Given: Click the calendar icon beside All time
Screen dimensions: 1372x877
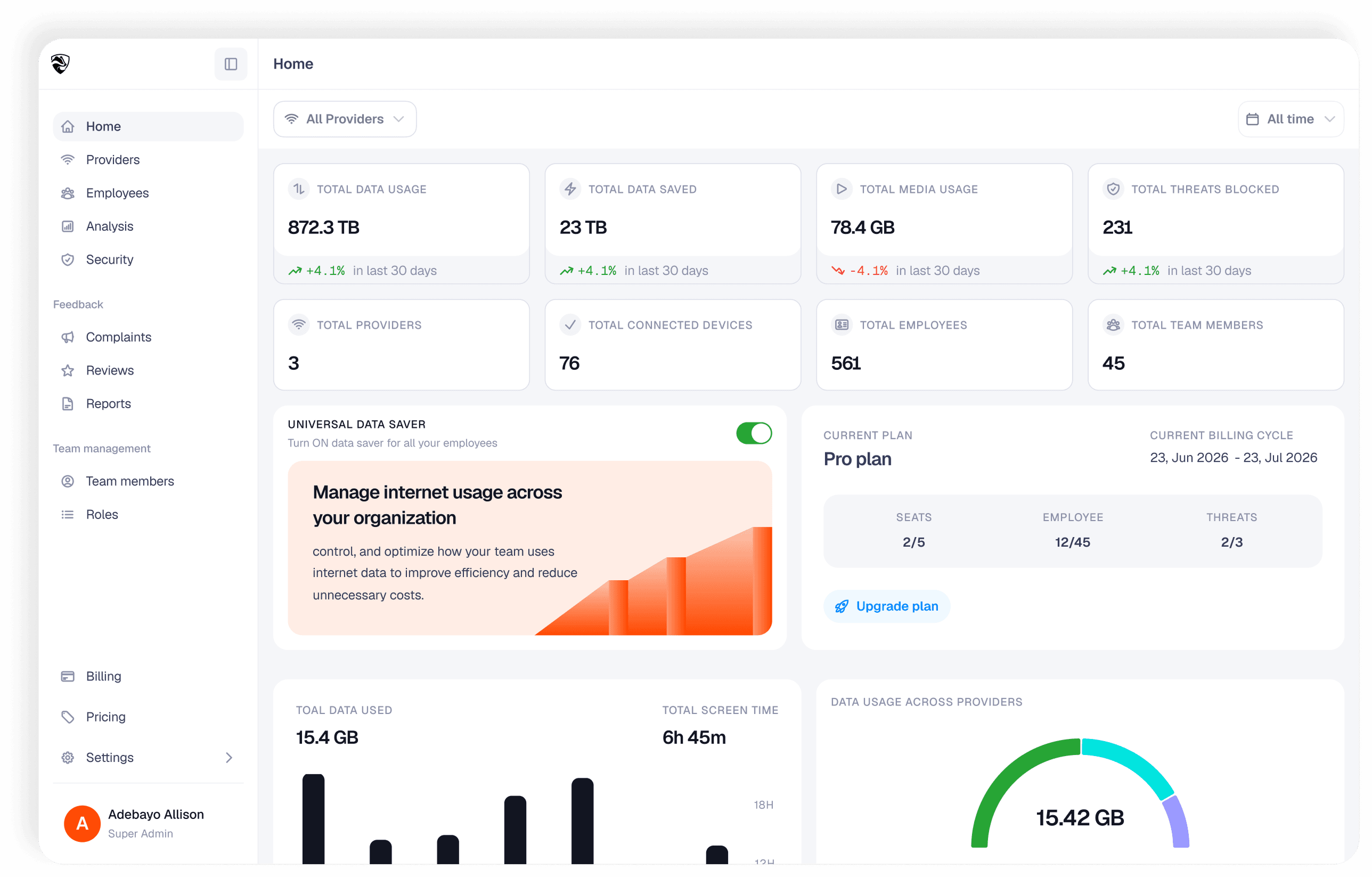Looking at the screenshot, I should [1252, 119].
